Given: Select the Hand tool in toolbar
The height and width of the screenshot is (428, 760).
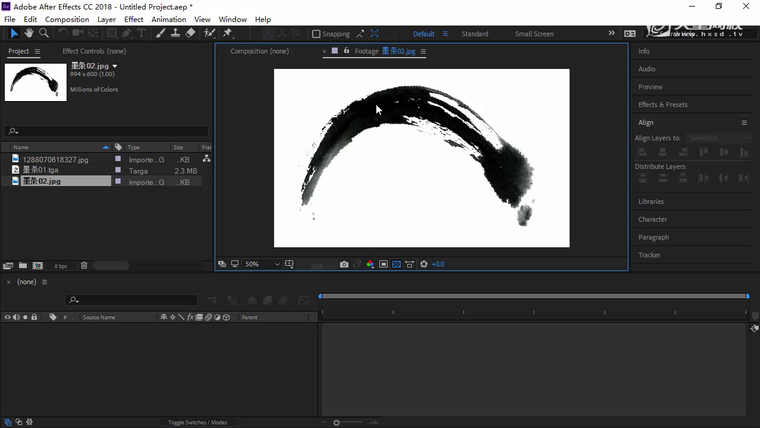Looking at the screenshot, I should [29, 33].
